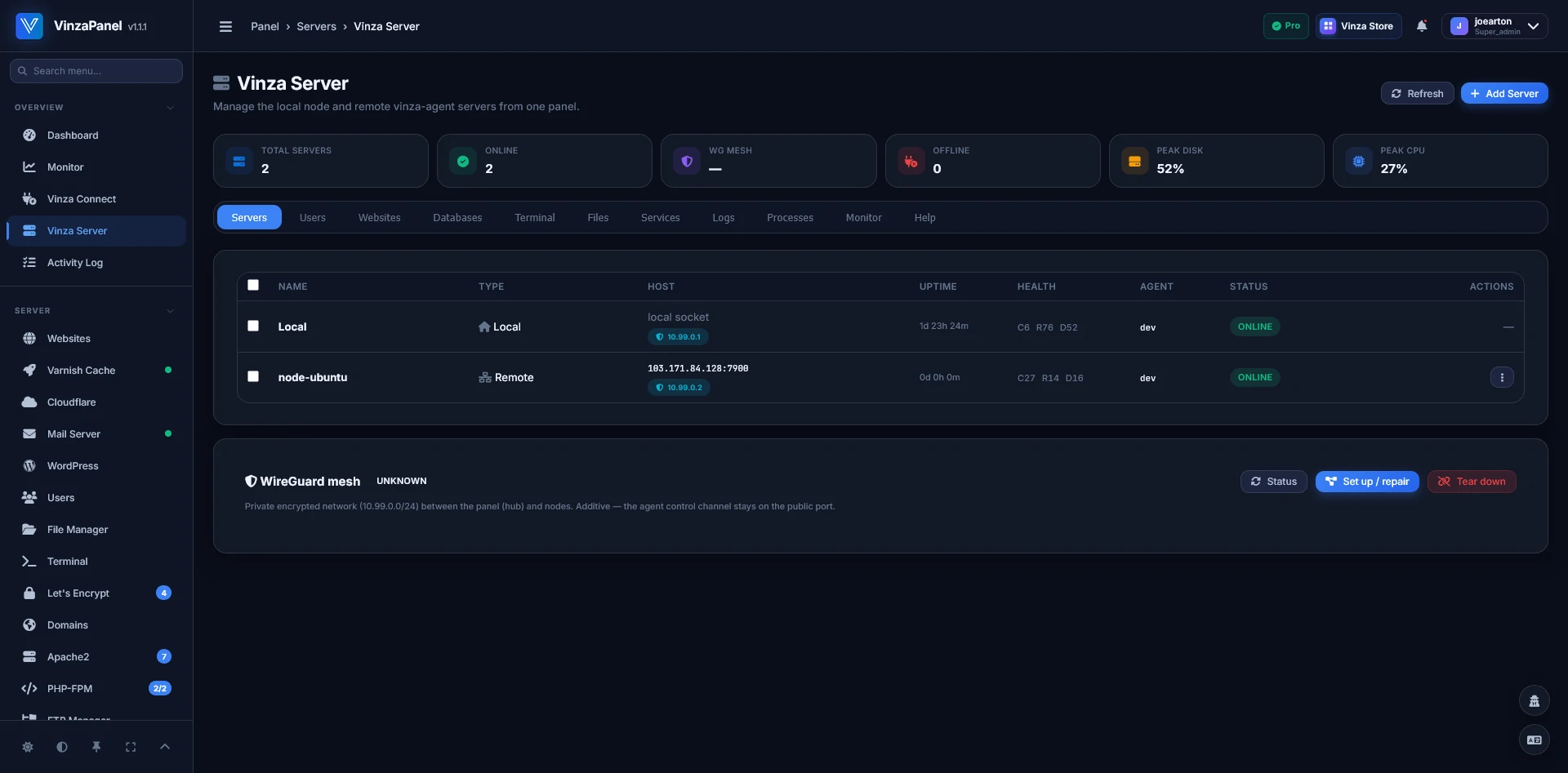Image resolution: width=1568 pixels, height=773 pixels.
Task: Open the Vinza Store button
Action: (1359, 26)
